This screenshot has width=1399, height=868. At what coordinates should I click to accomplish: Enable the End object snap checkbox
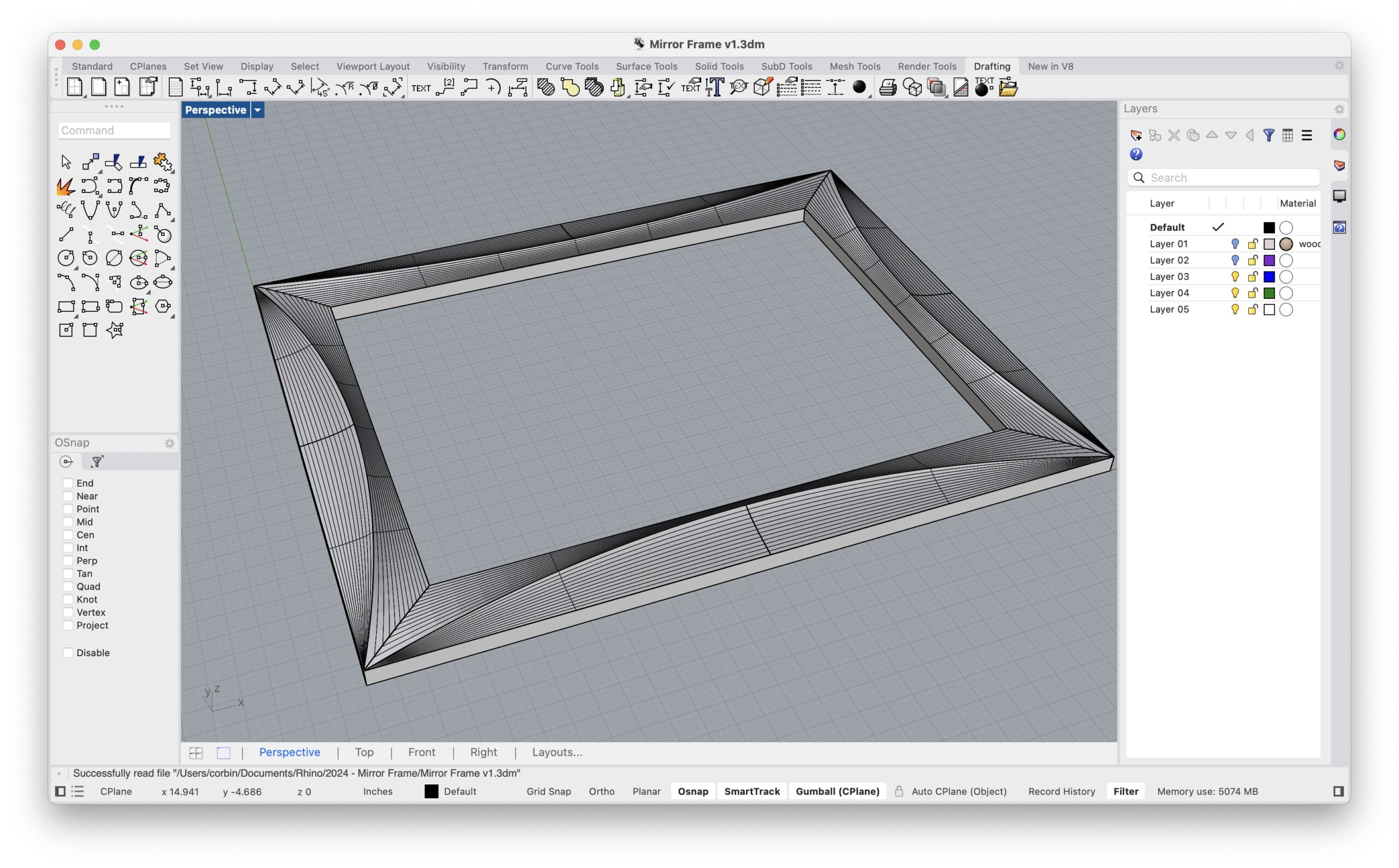tap(68, 483)
